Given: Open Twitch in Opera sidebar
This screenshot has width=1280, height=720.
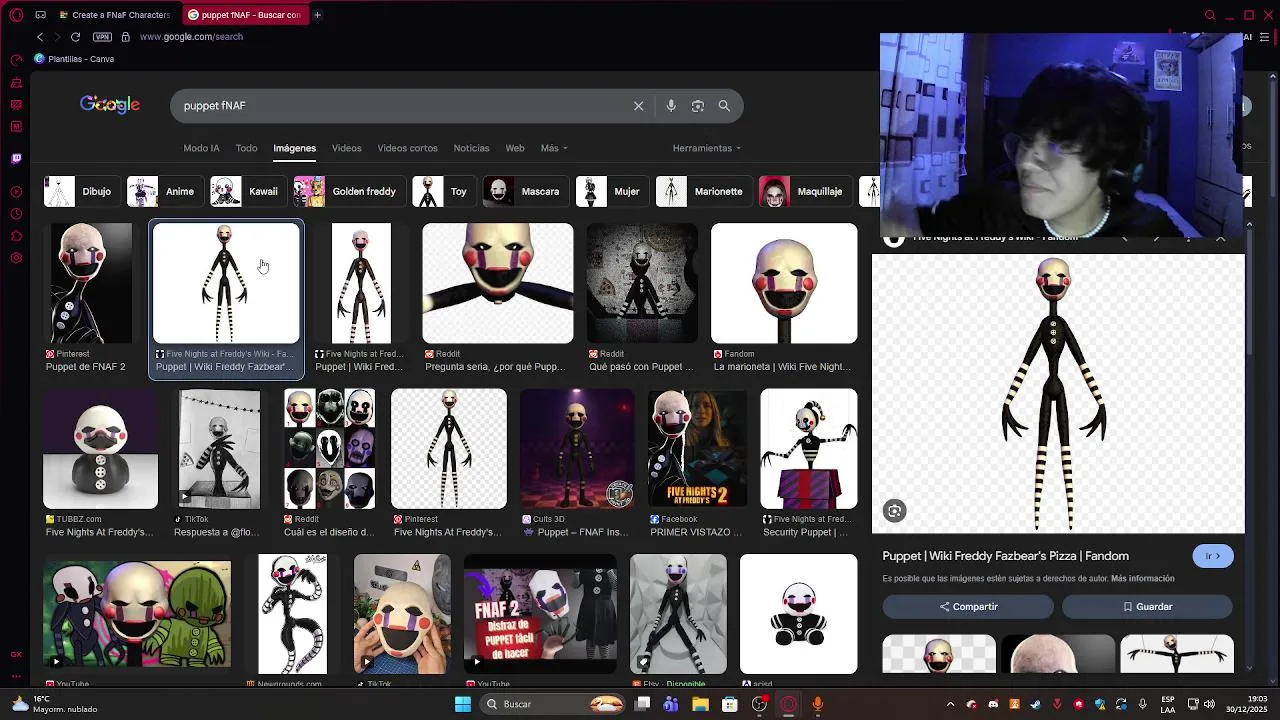Looking at the screenshot, I should (16, 158).
